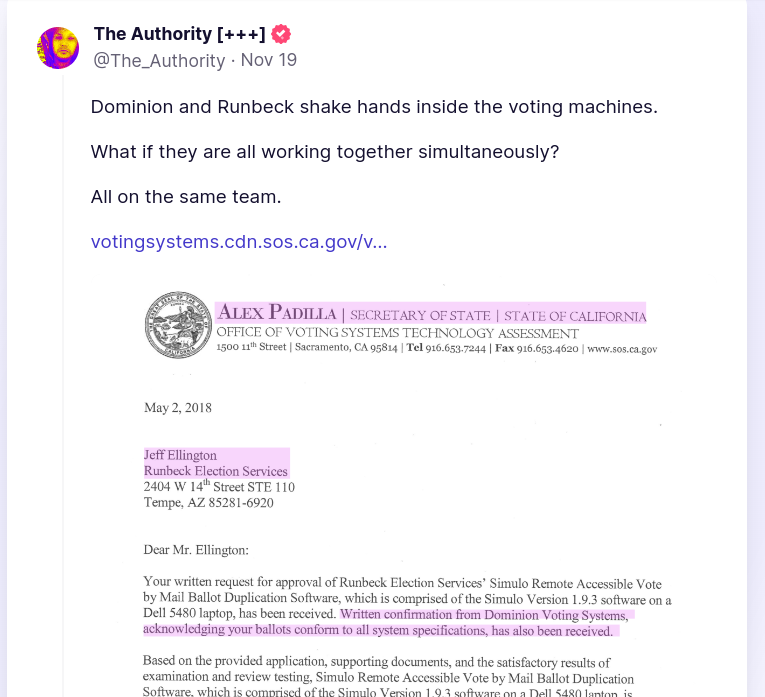The image size is (765, 697).
Task: Click the 'All on the same team.' line
Action: 186,196
